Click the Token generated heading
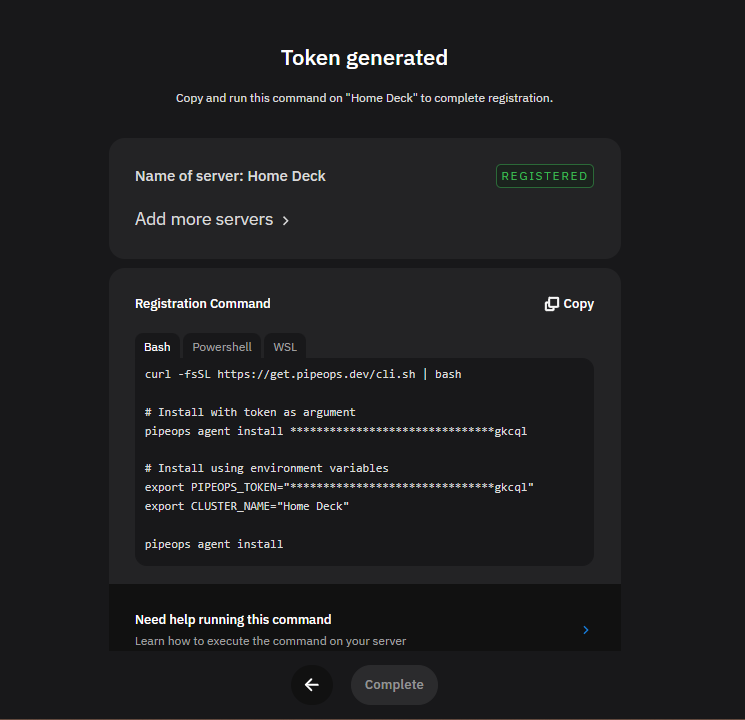Image resolution: width=745 pixels, height=720 pixels. point(364,58)
